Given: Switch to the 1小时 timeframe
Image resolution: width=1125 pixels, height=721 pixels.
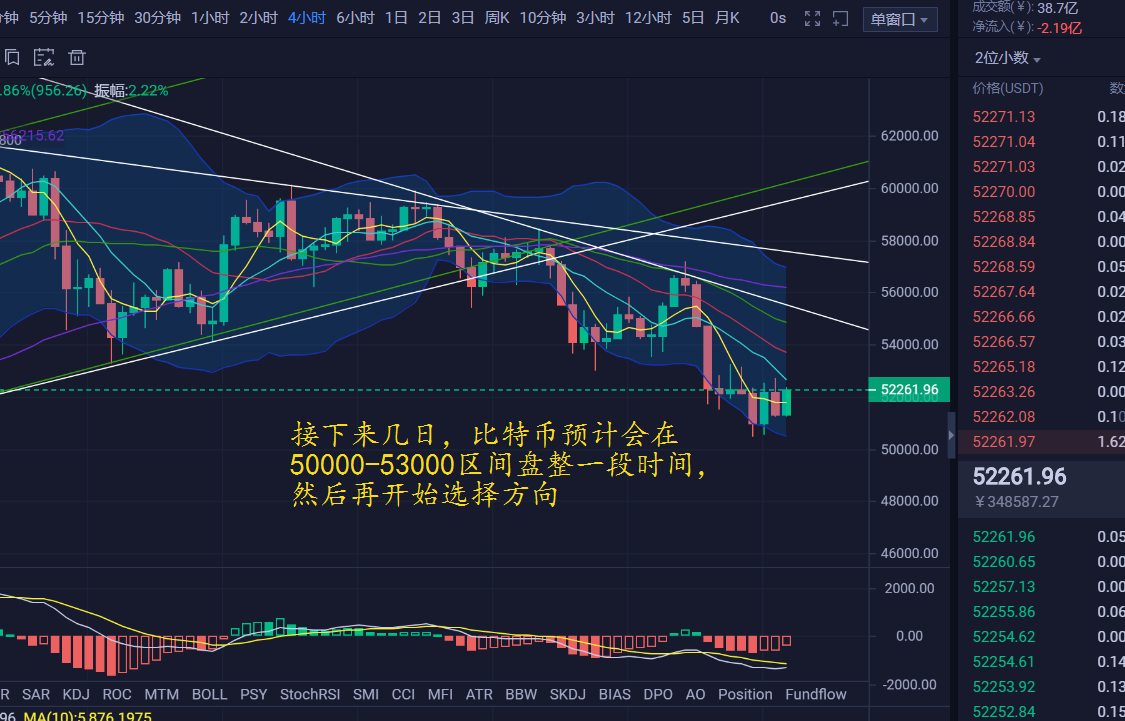Looking at the screenshot, I should point(210,18).
